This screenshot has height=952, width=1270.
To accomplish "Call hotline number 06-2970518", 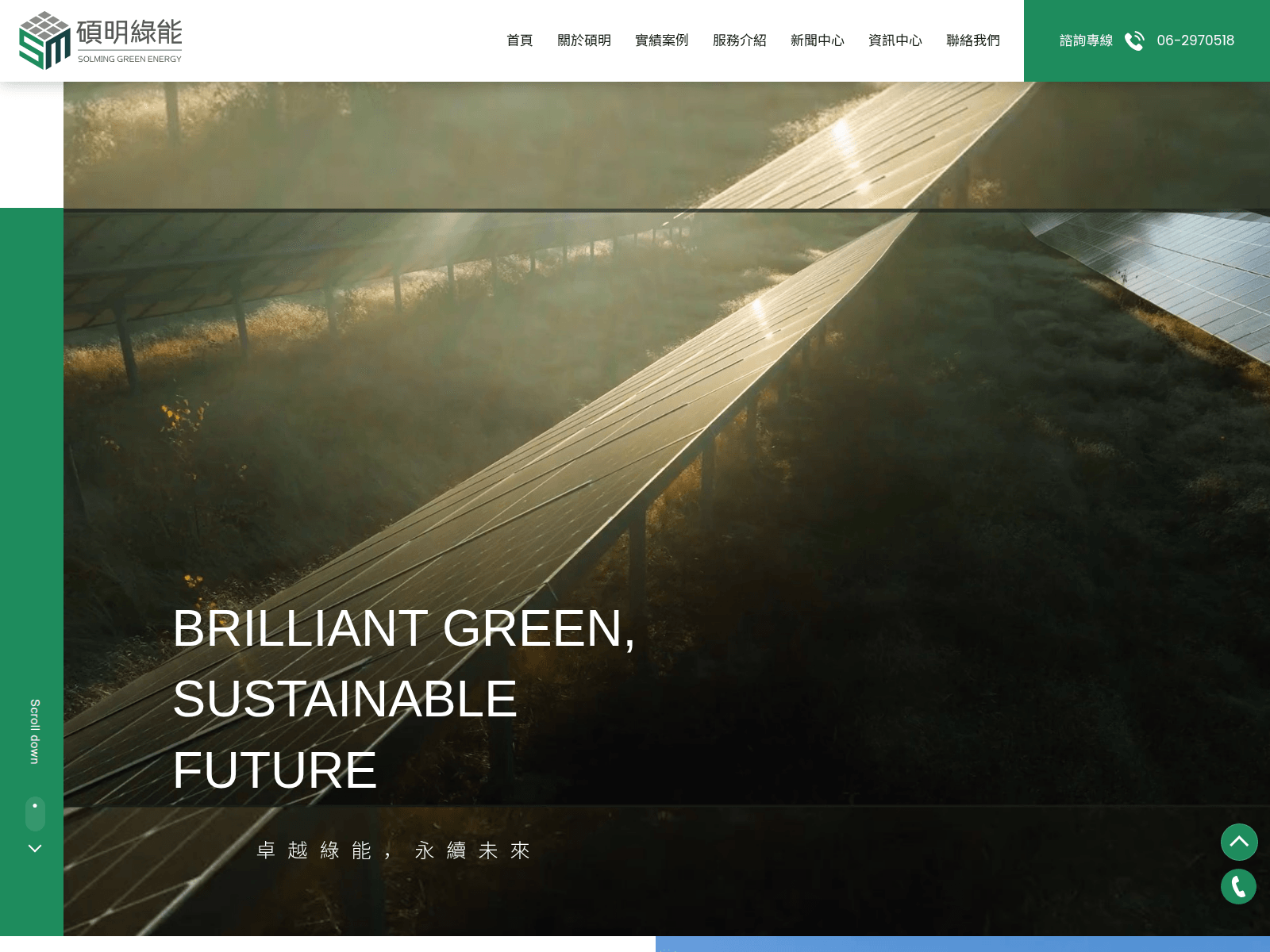I will 1195,40.
